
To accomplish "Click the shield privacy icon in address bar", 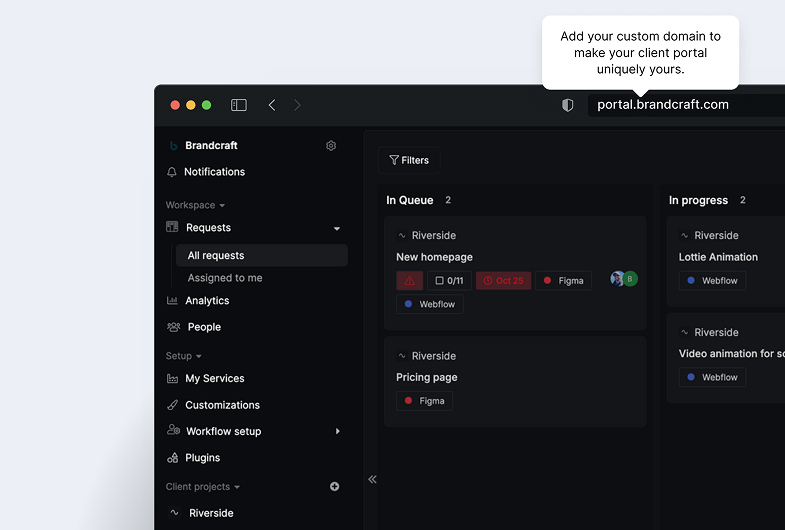I will click(568, 105).
